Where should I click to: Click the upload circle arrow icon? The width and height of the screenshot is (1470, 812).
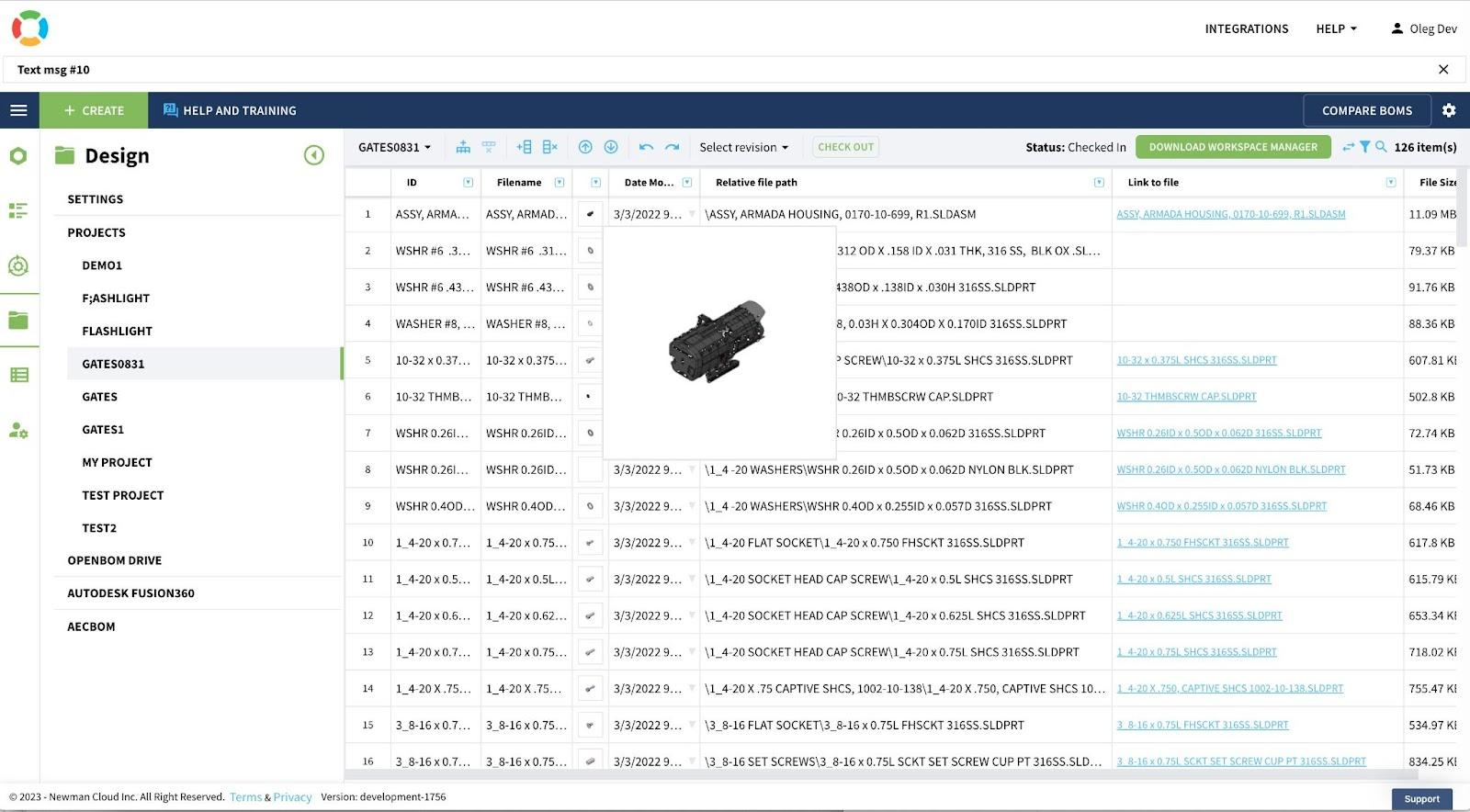click(585, 147)
